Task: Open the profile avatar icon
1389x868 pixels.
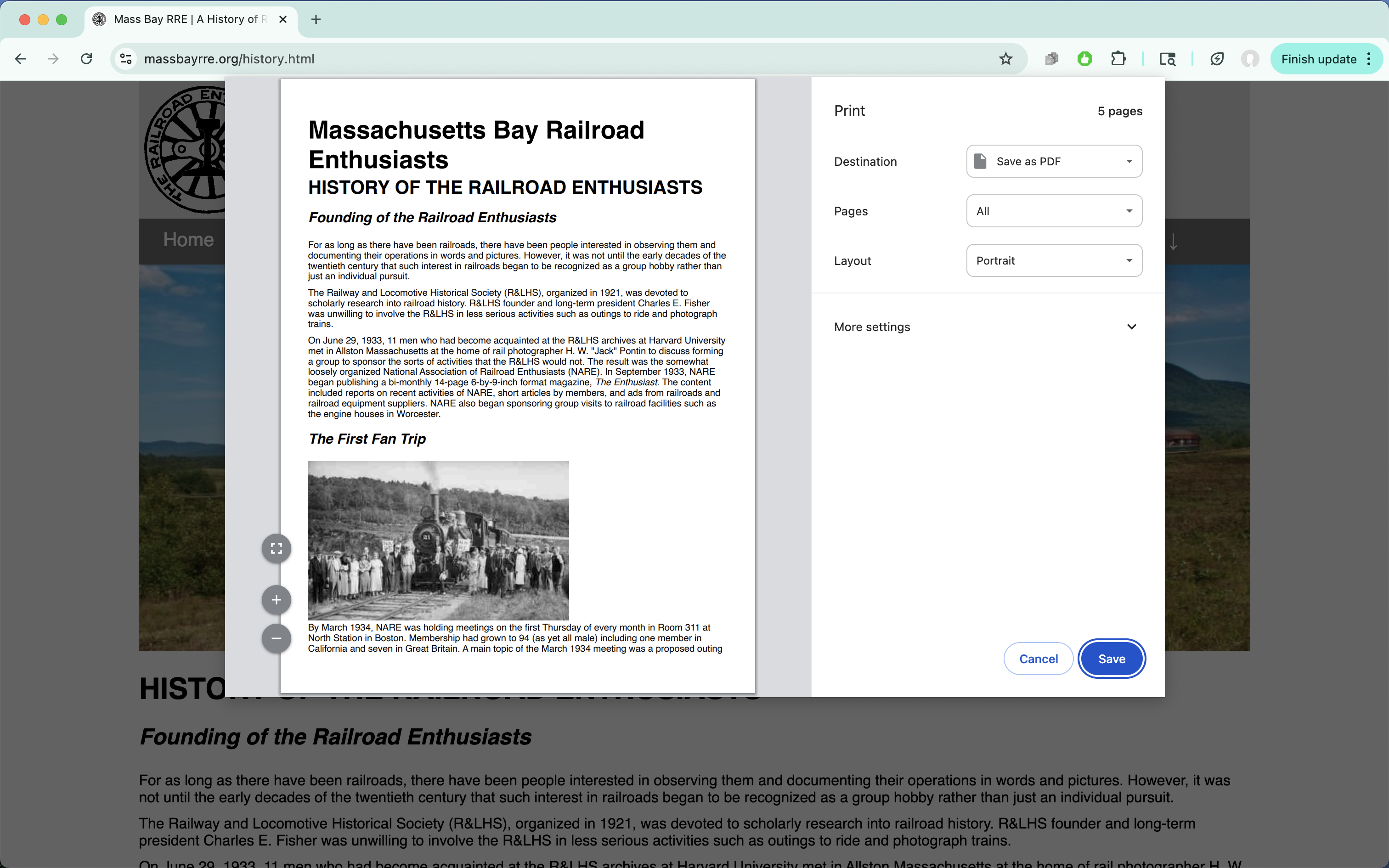Action: point(1250,59)
